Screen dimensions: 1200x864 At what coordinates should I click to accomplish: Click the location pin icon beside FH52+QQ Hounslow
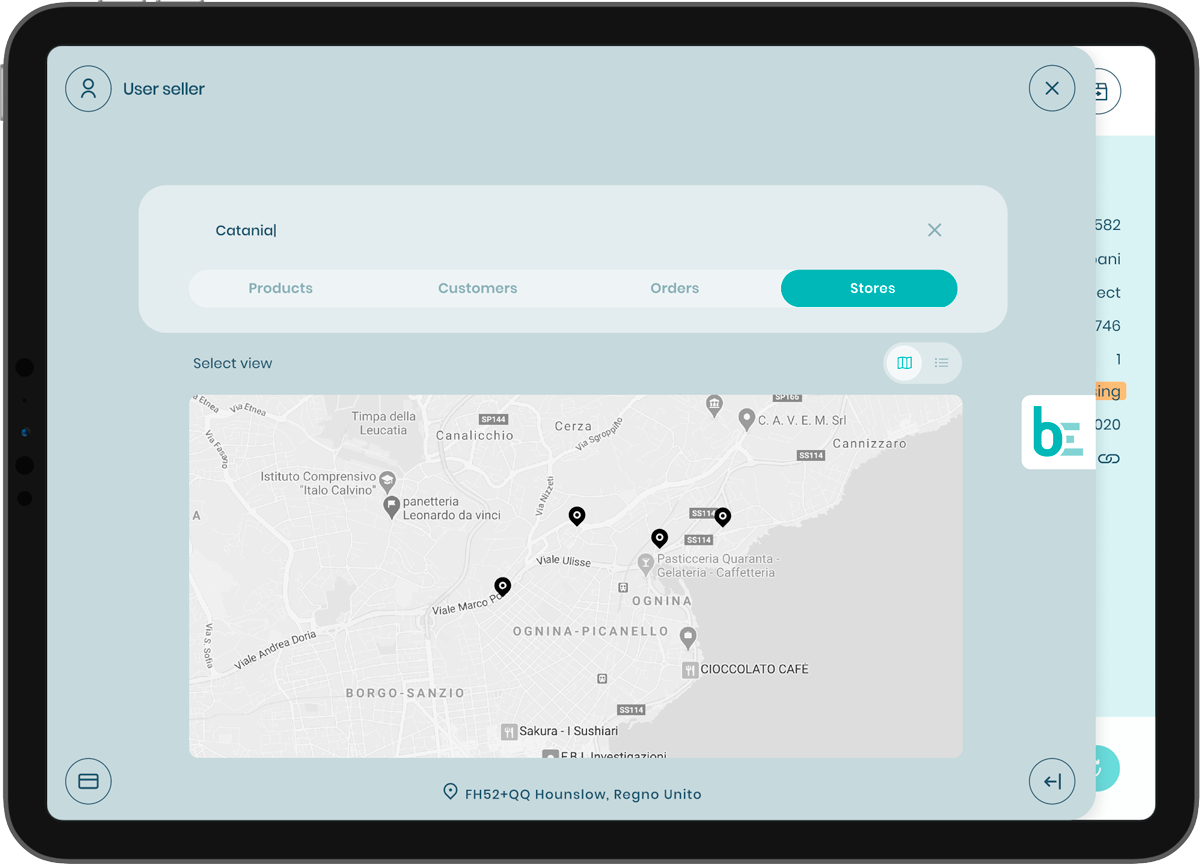450,792
